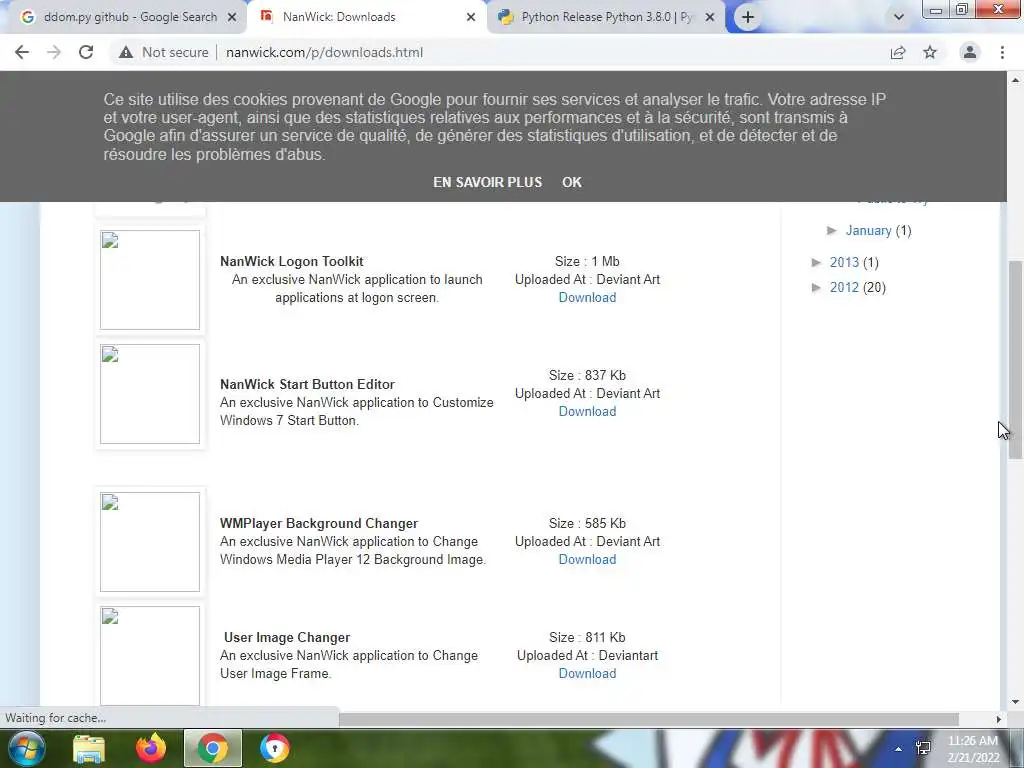Click the forward navigation arrow
This screenshot has width=1024, height=768.
[54, 52]
